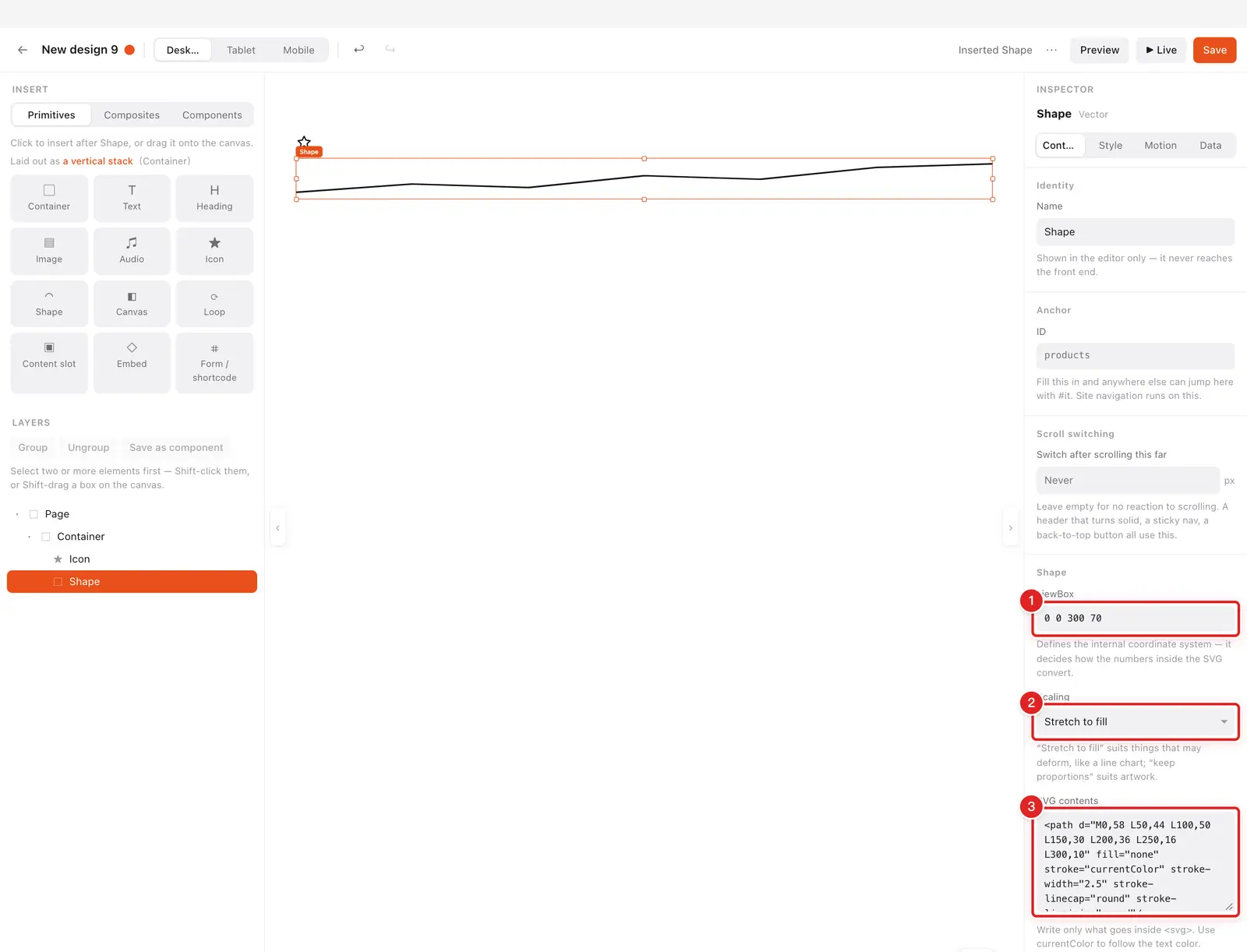Insert a Loop primitive
The width and height of the screenshot is (1247, 952).
pyautogui.click(x=214, y=304)
